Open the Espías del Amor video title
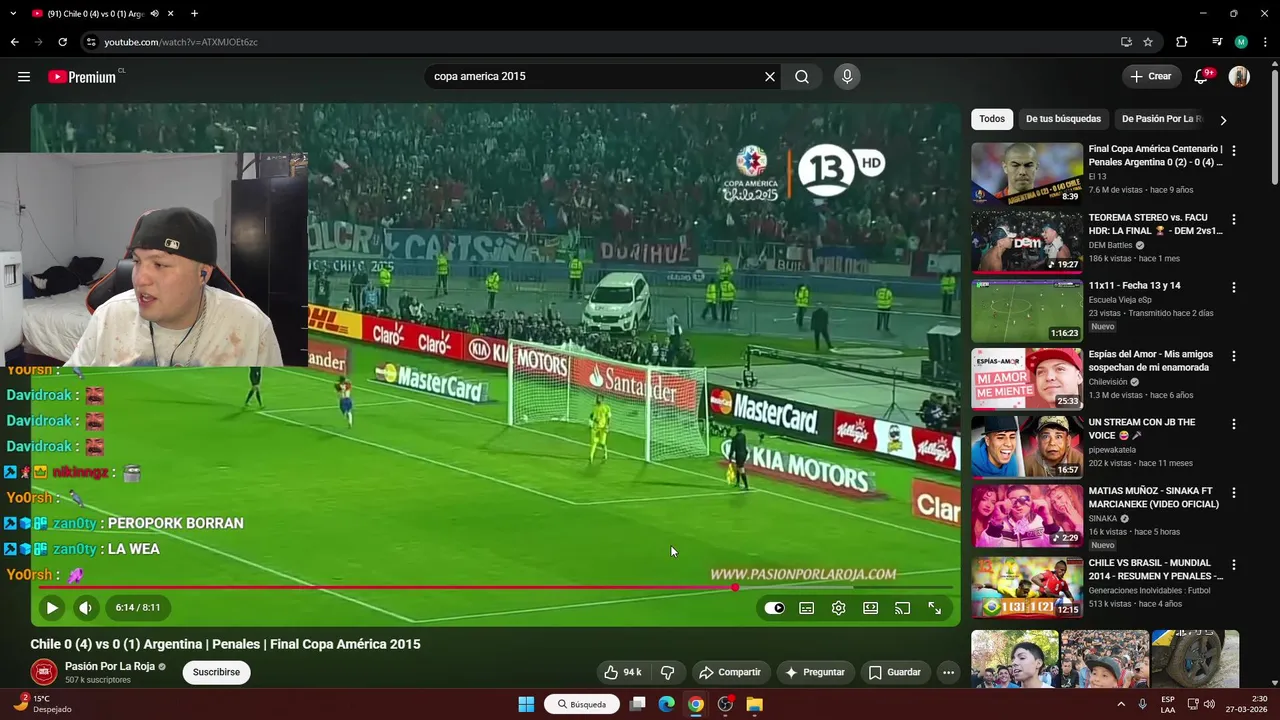The image size is (1280, 720). pos(1150,361)
